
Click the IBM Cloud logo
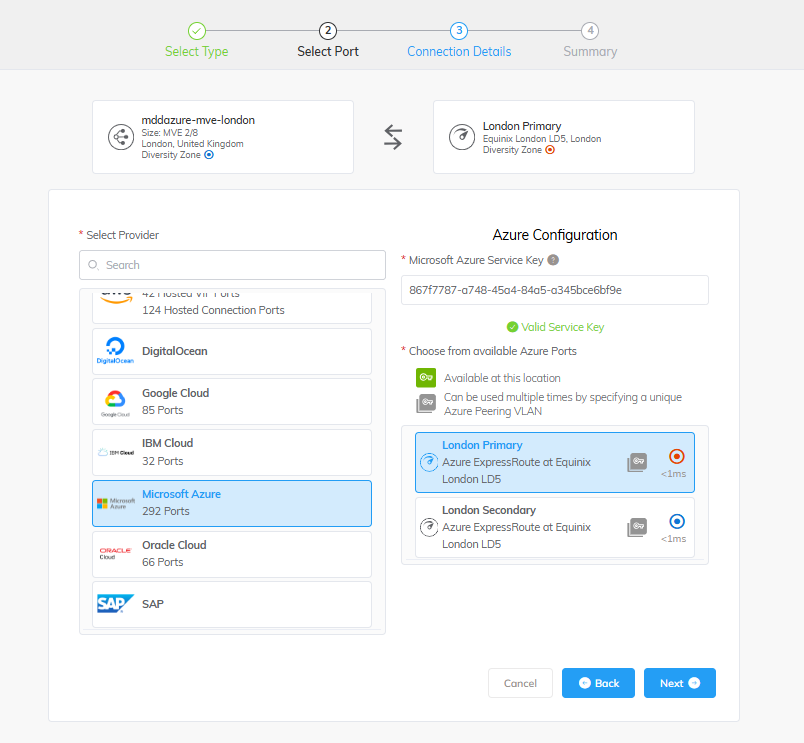(116, 452)
